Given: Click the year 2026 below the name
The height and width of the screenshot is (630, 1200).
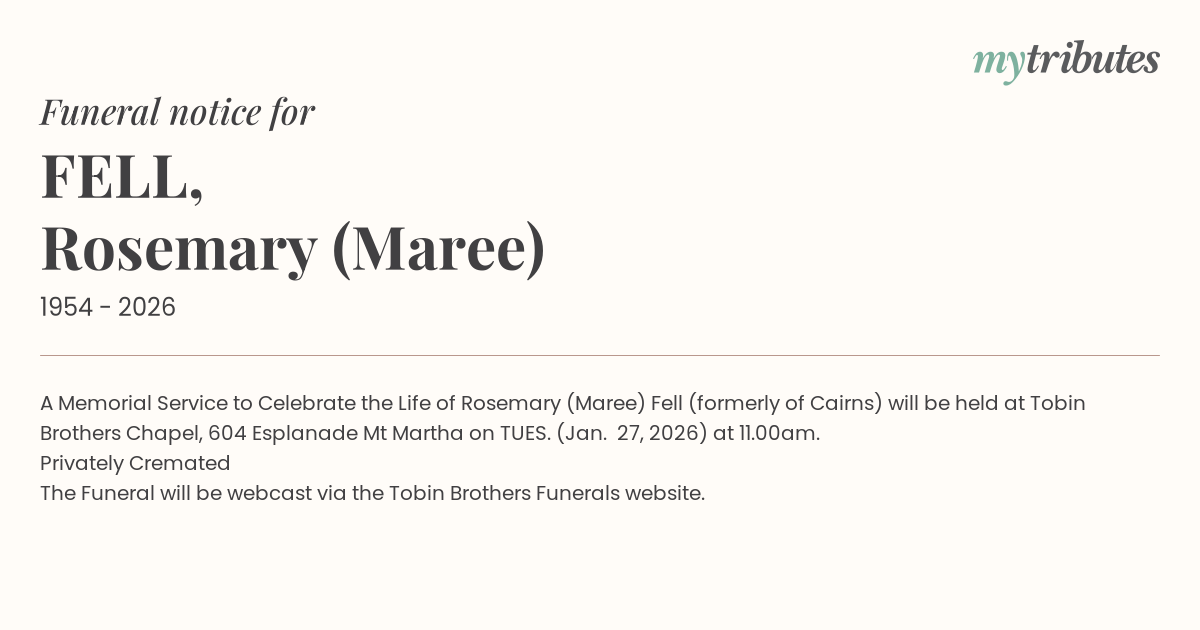Looking at the screenshot, I should (x=147, y=308).
